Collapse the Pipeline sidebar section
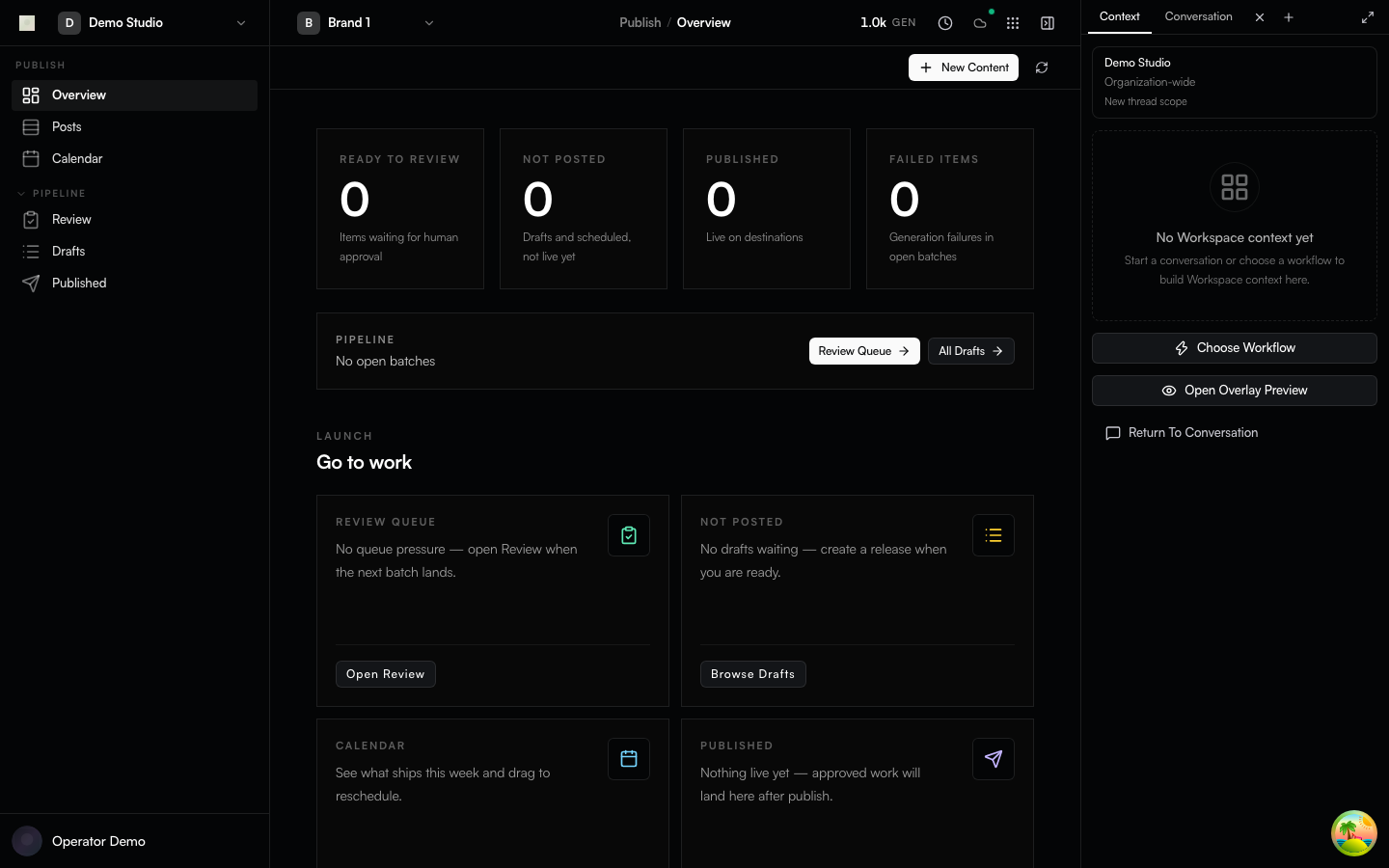1389x868 pixels. [x=51, y=194]
